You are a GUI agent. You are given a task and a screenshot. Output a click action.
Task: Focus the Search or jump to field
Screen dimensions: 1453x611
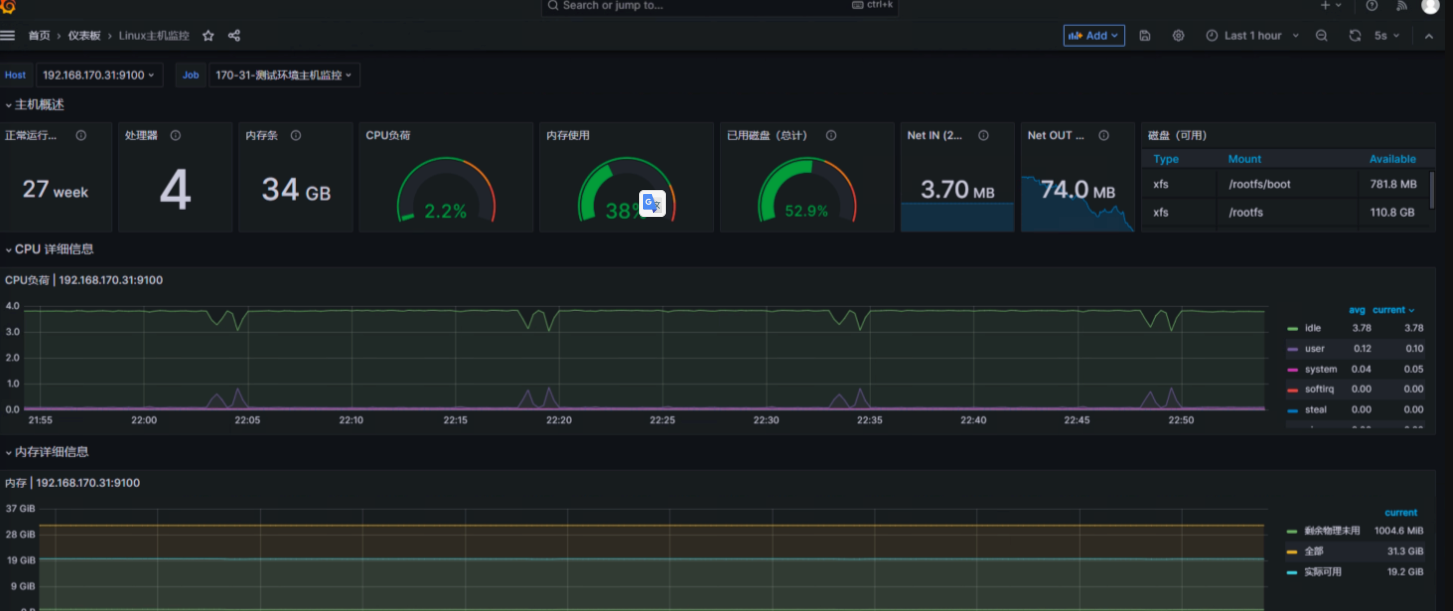pyautogui.click(x=718, y=6)
